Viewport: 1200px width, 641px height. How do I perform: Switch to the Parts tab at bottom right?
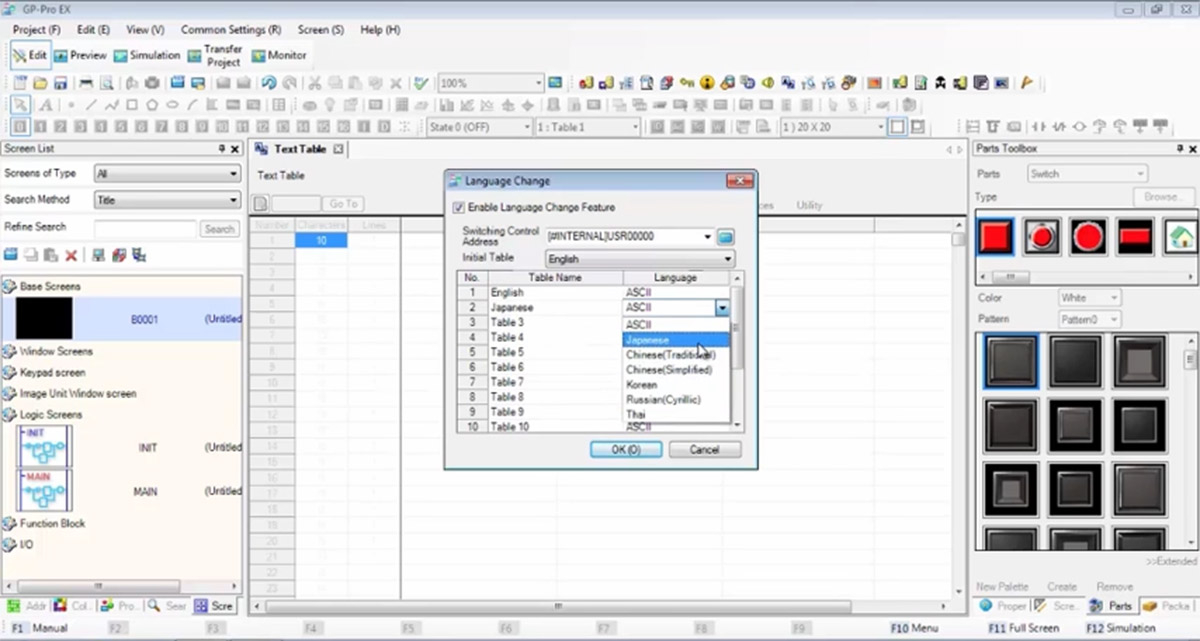(x=1111, y=606)
